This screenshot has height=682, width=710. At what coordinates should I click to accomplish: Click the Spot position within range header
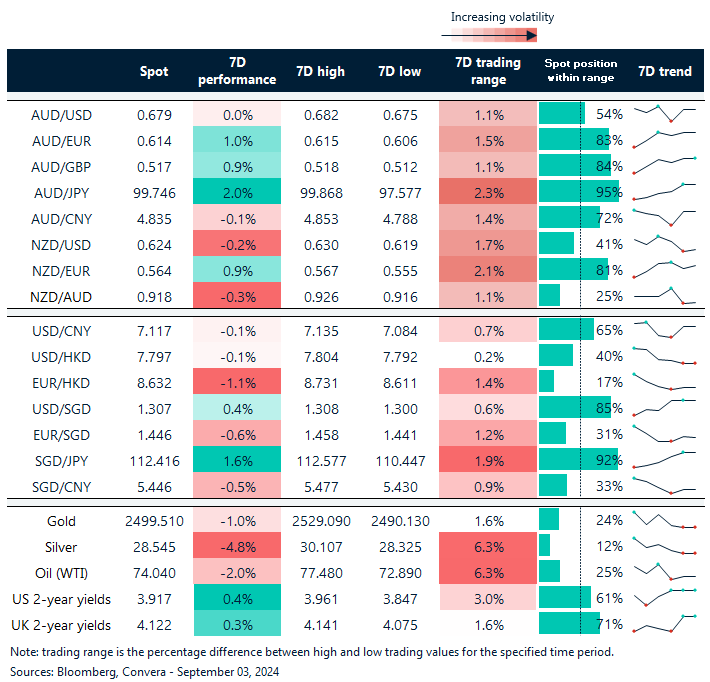coord(580,71)
